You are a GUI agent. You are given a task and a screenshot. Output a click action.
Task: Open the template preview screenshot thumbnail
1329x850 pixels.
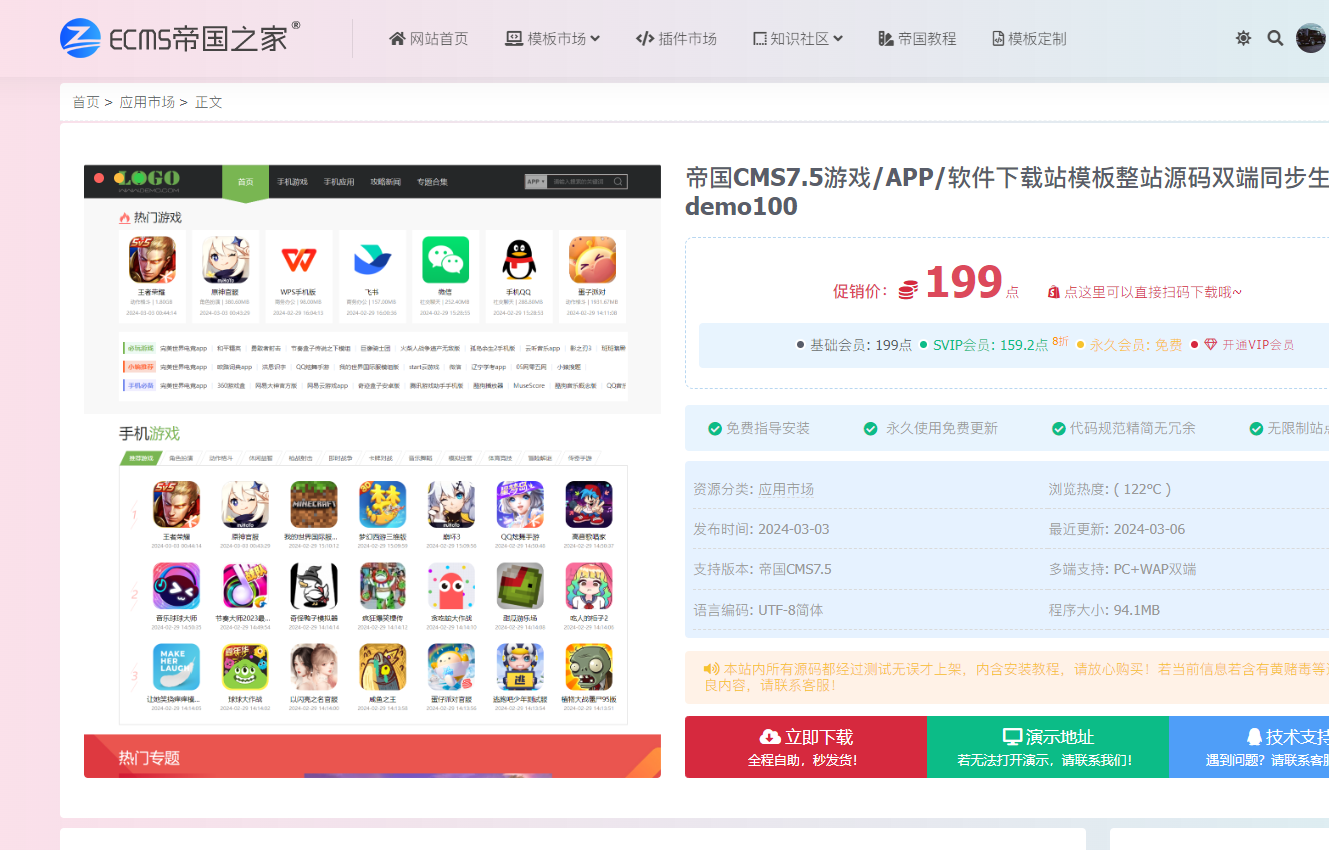372,471
